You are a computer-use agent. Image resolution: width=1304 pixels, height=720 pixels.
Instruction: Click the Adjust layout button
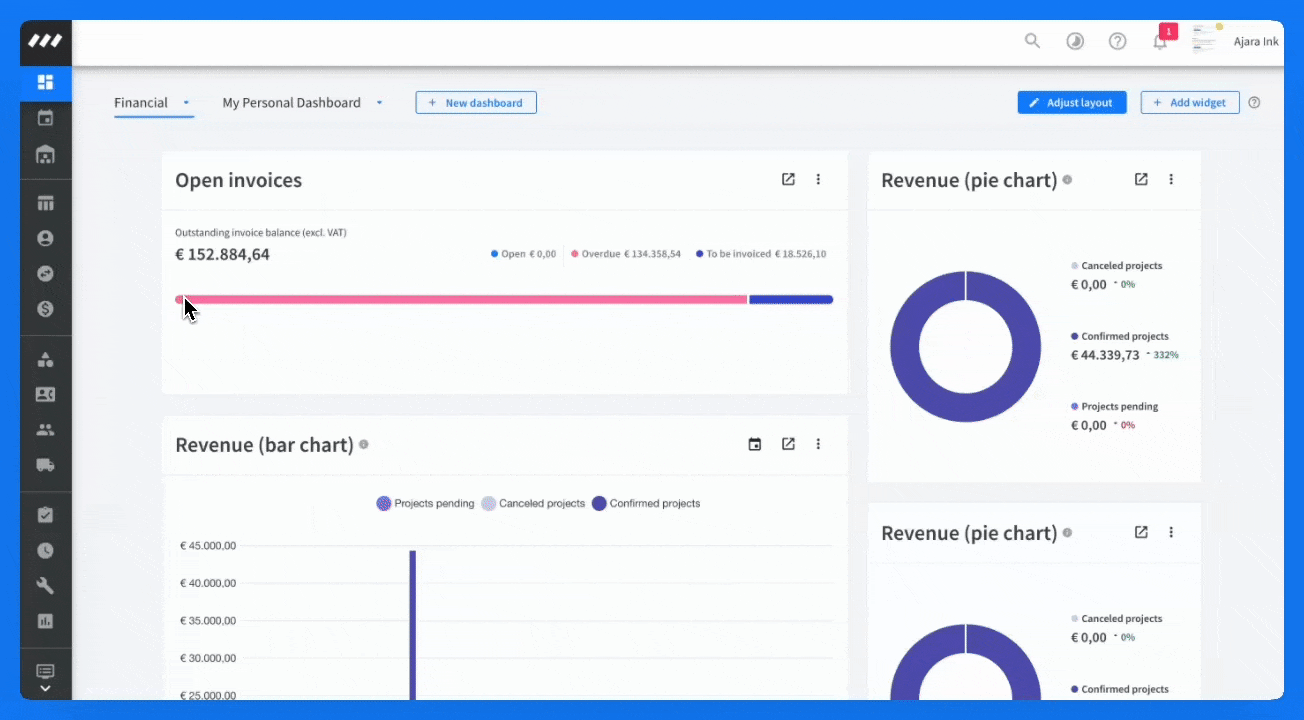[x=1072, y=102]
